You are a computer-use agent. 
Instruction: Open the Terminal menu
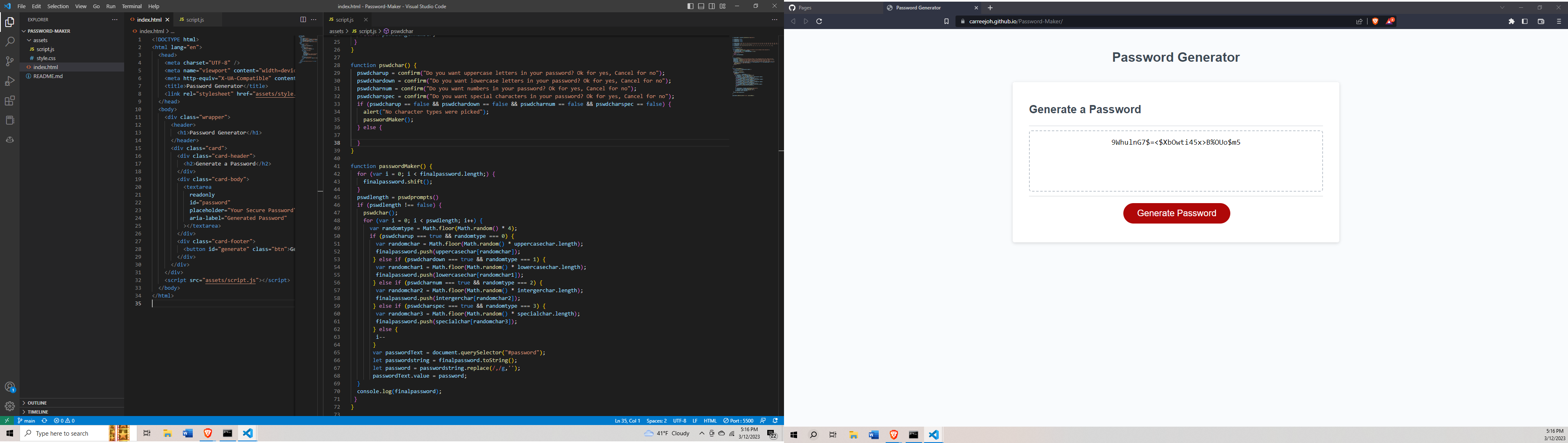(131, 6)
